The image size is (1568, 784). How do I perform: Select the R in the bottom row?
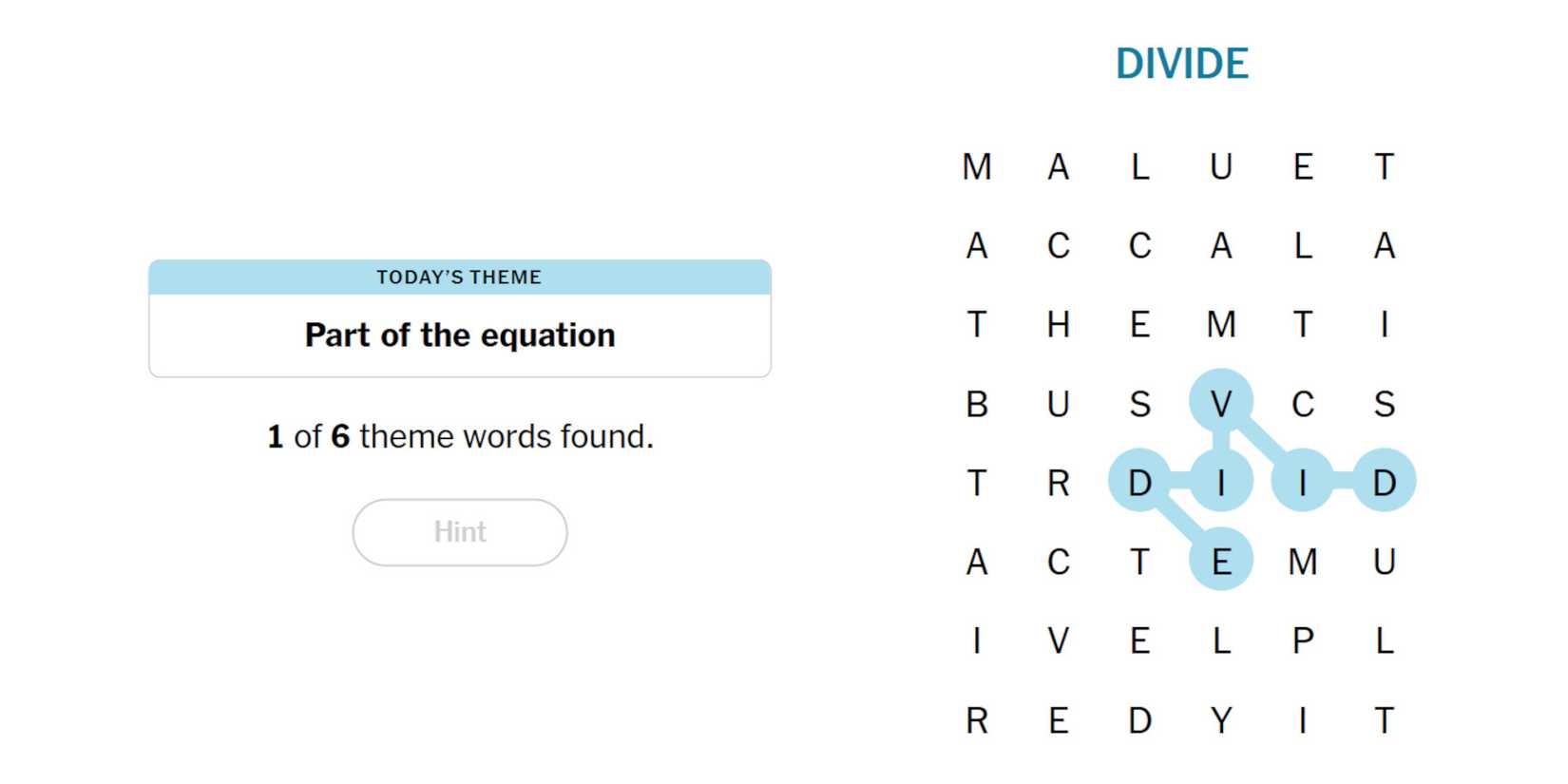click(x=977, y=720)
